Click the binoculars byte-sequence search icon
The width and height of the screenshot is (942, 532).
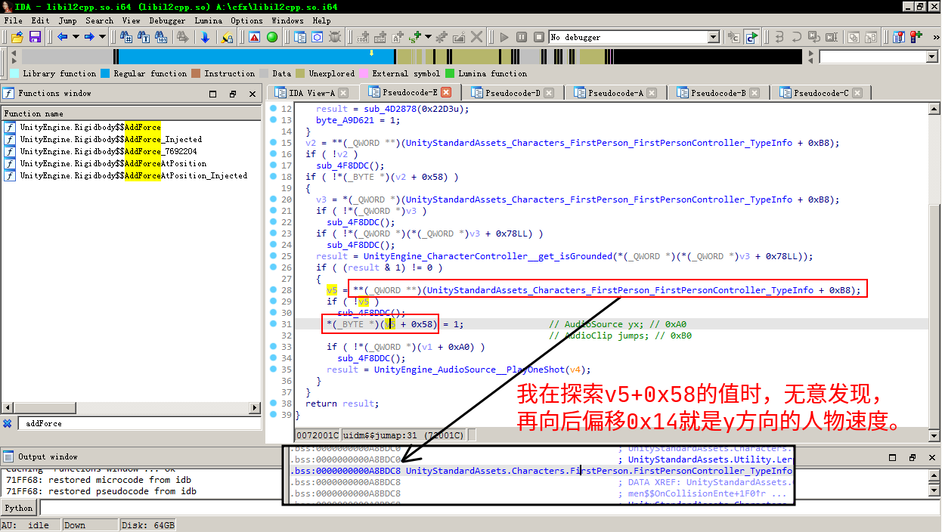point(161,37)
